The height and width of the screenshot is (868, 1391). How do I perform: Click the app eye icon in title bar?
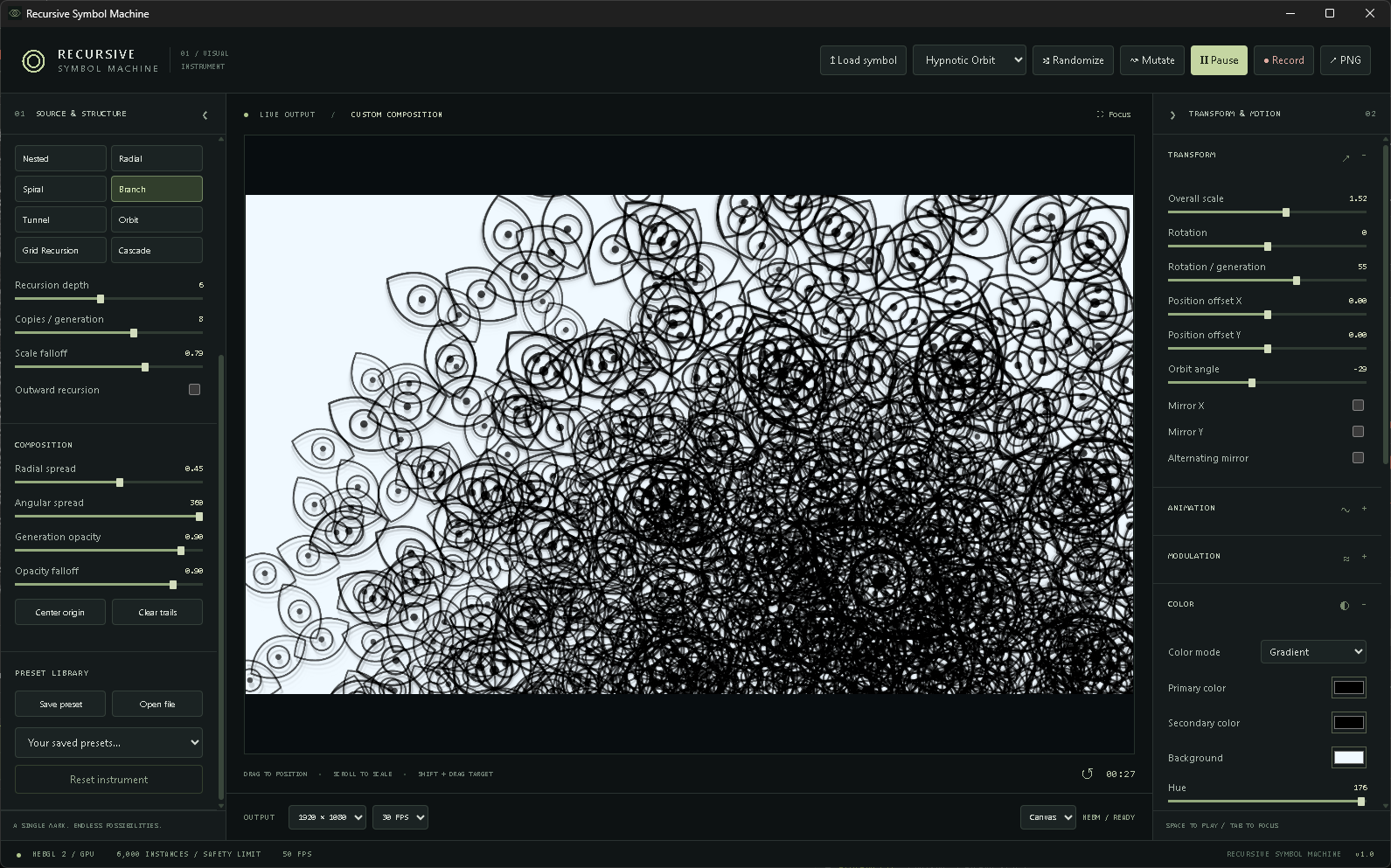[x=14, y=13]
